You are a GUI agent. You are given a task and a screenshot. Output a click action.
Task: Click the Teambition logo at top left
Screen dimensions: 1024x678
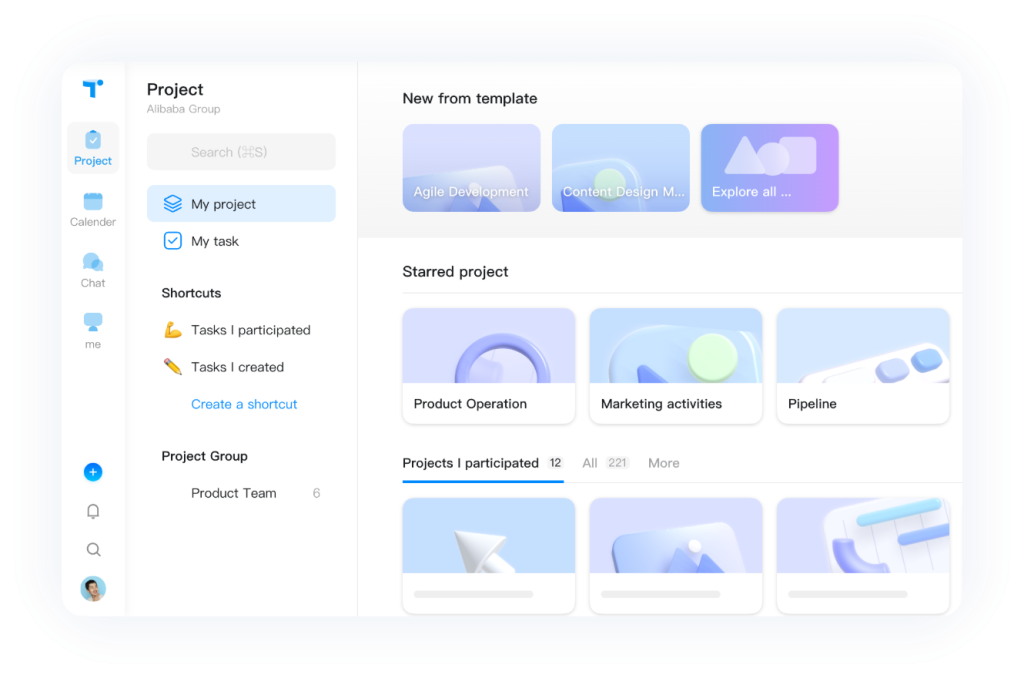pos(92,89)
